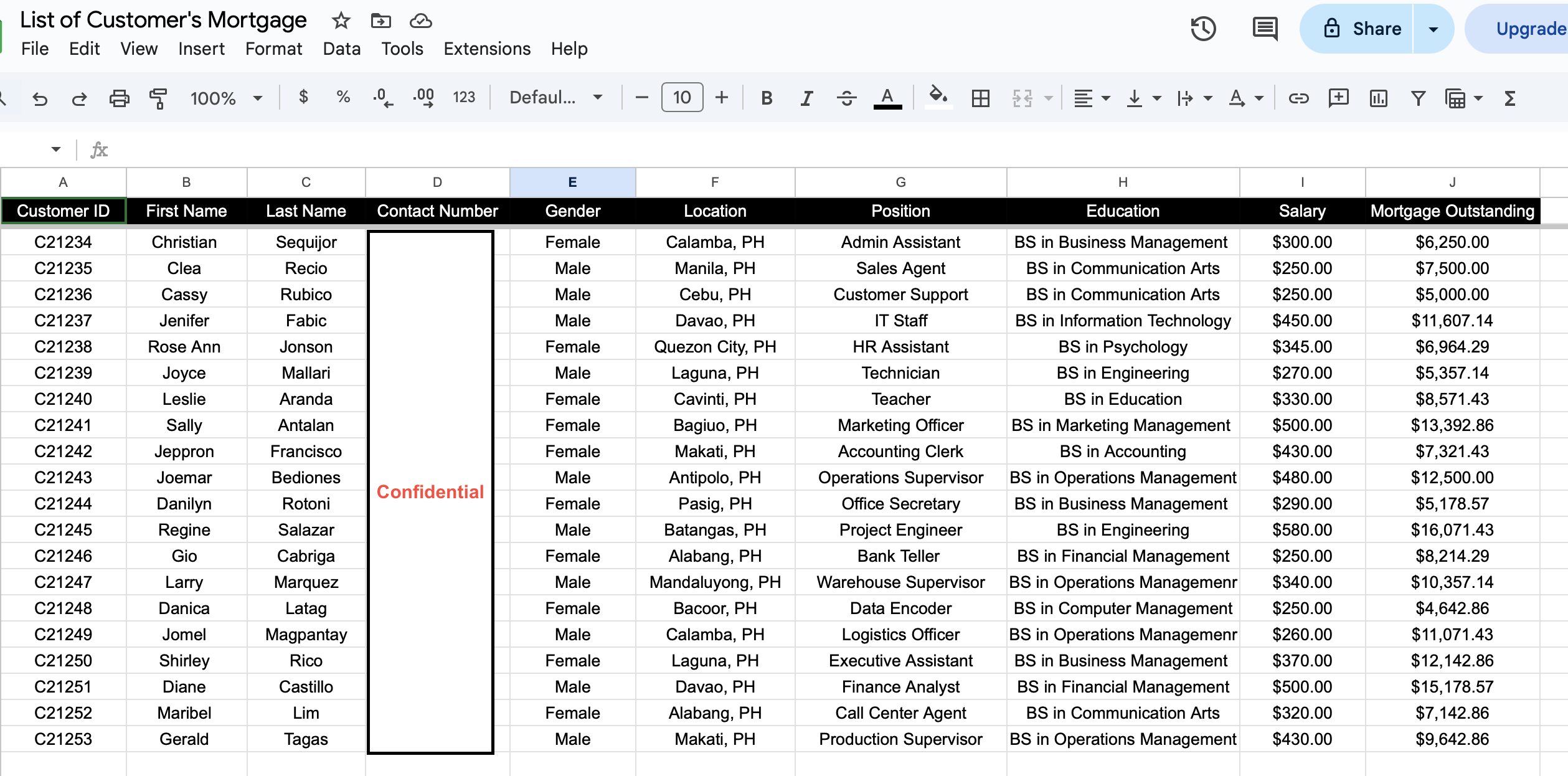Click the borders icon
1568x776 pixels.
980,98
